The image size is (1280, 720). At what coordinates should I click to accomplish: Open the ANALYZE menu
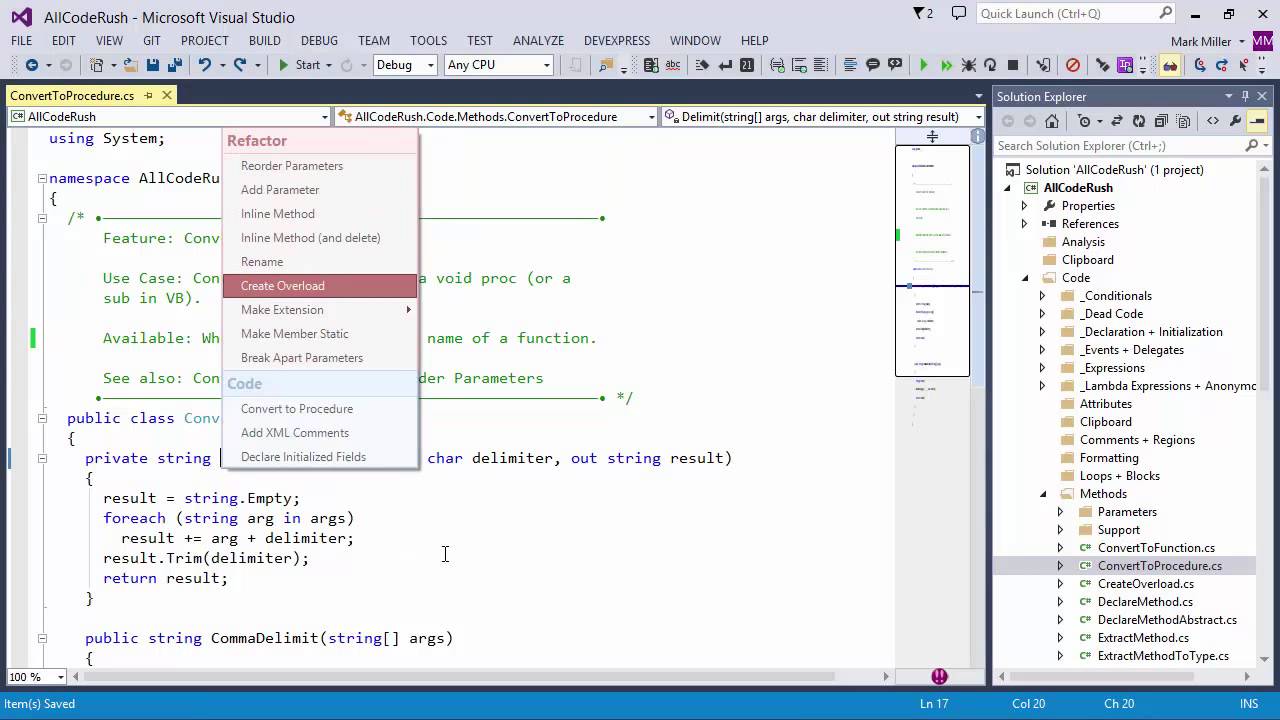point(539,41)
